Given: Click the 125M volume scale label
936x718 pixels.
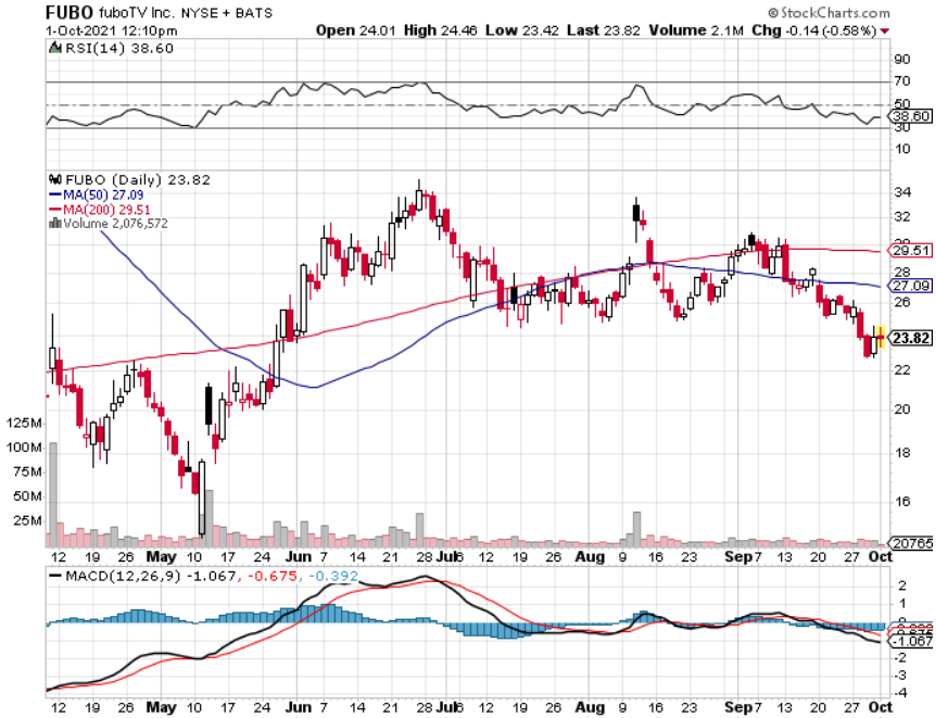Looking at the screenshot, I should pos(24,423).
